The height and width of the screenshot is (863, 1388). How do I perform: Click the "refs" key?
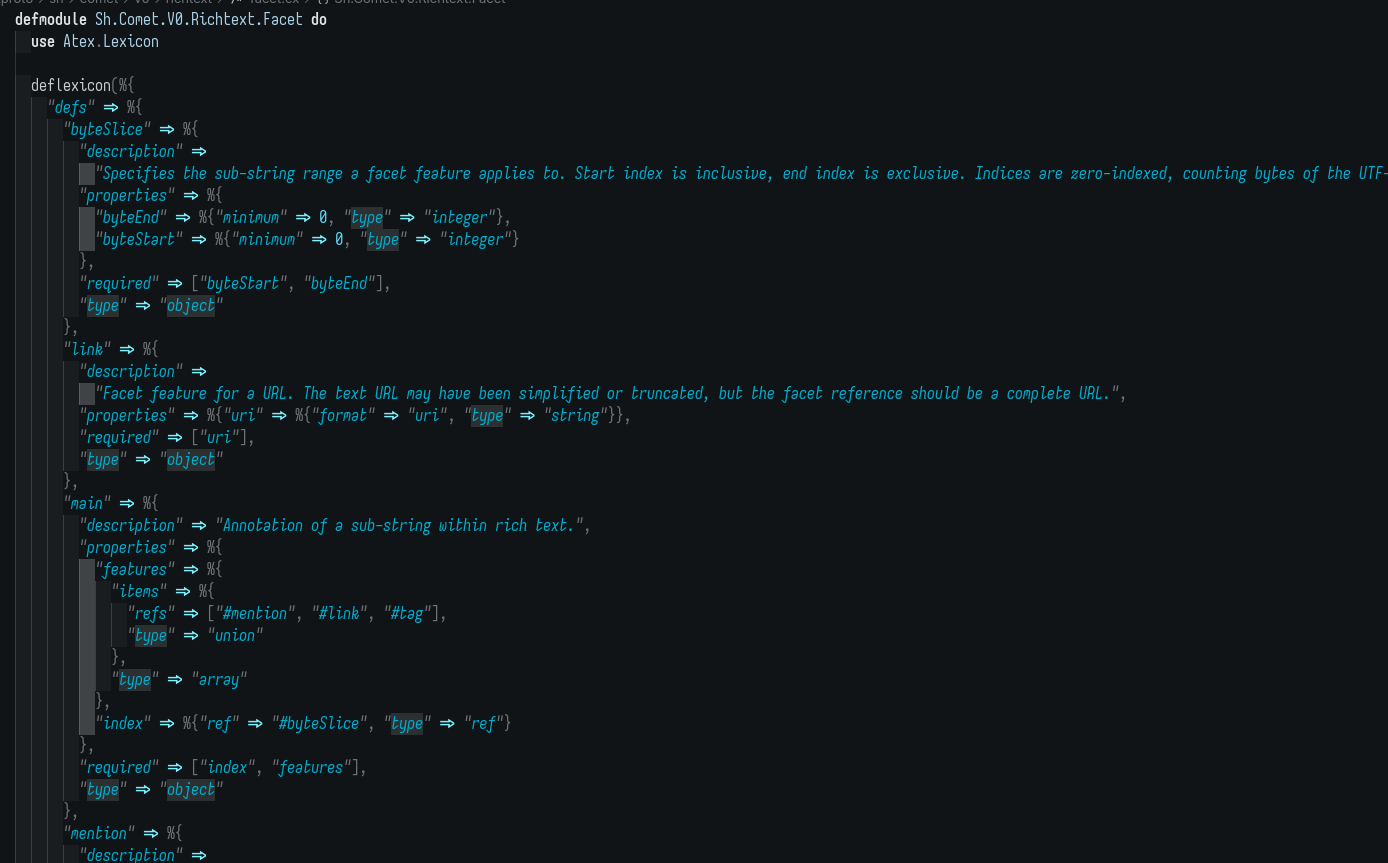pyautogui.click(x=151, y=613)
